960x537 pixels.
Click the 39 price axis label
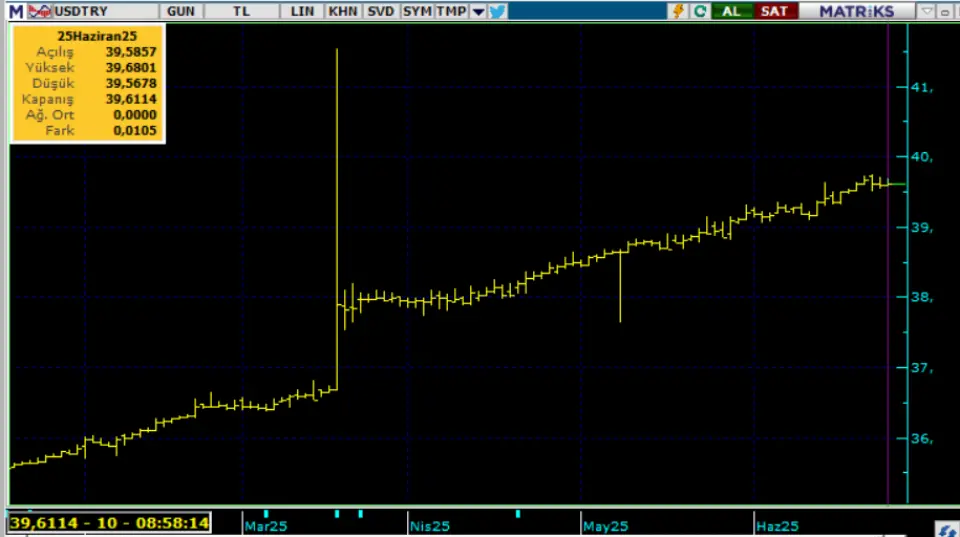pyautogui.click(x=921, y=228)
